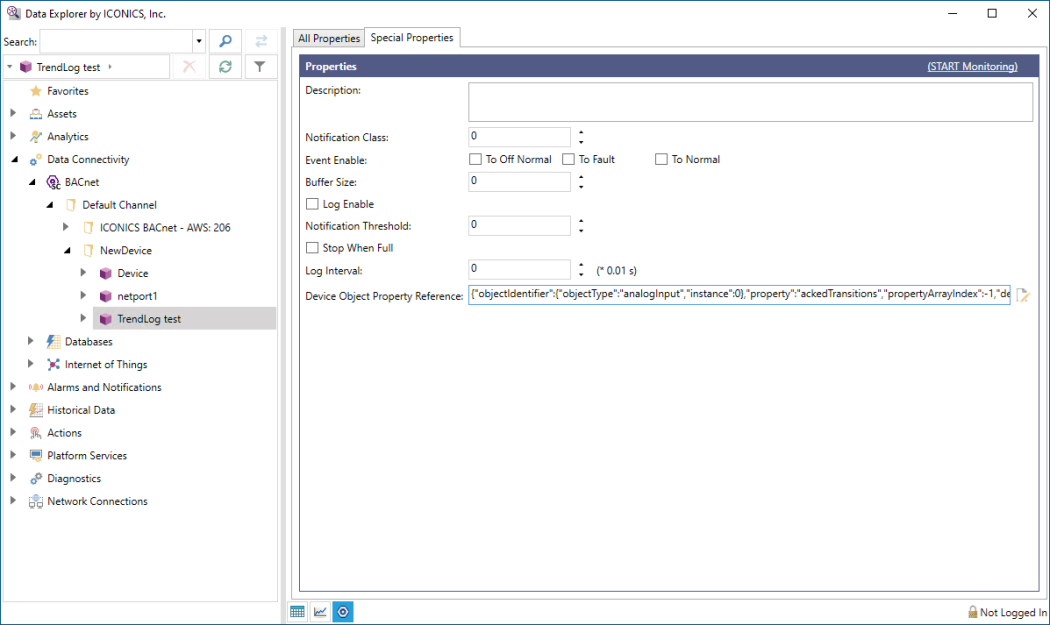The width and height of the screenshot is (1050, 625).
Task: Click the Device cube icon
Action: pyautogui.click(x=106, y=273)
